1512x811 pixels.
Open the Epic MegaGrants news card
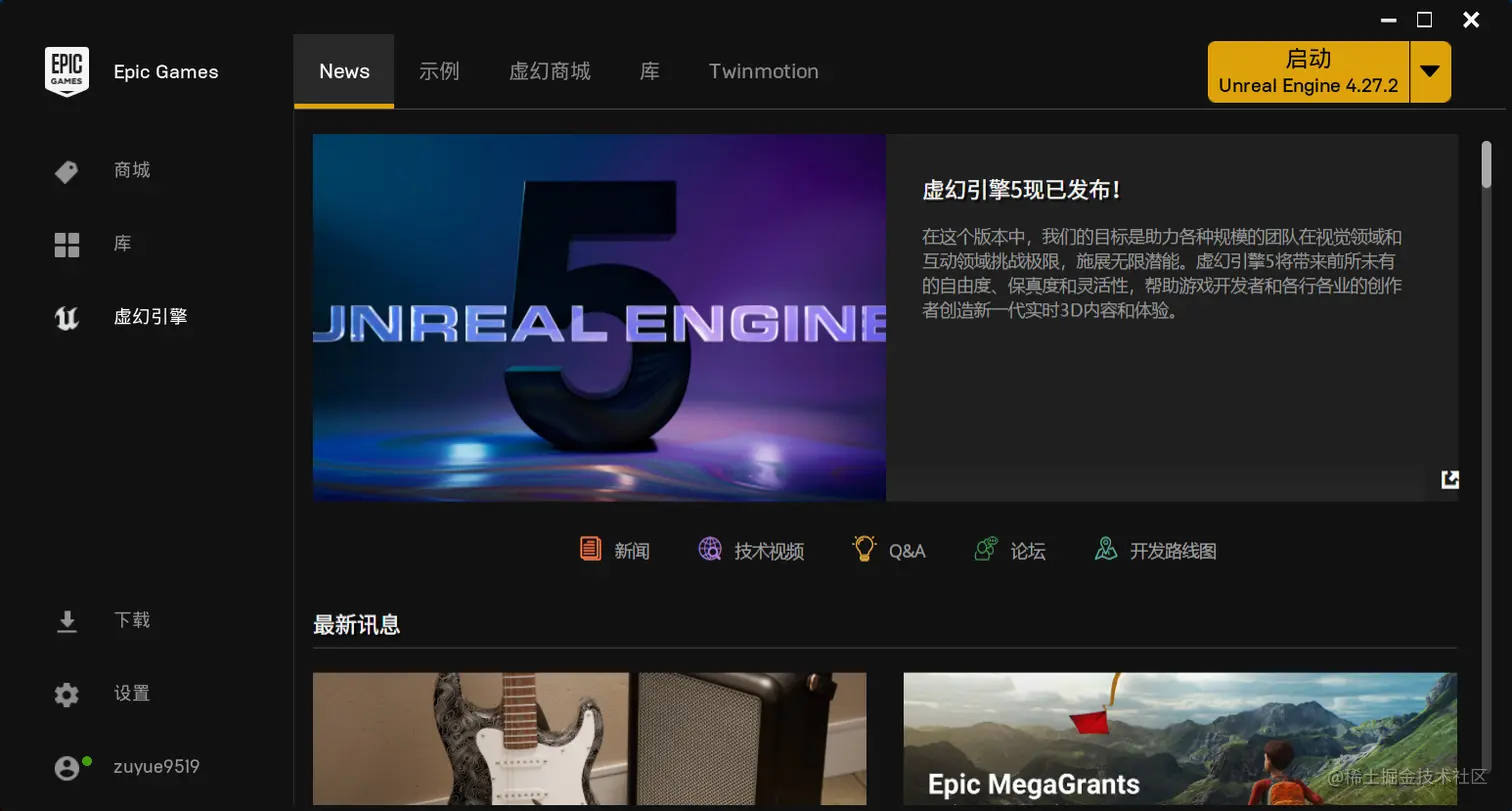coord(1180,738)
